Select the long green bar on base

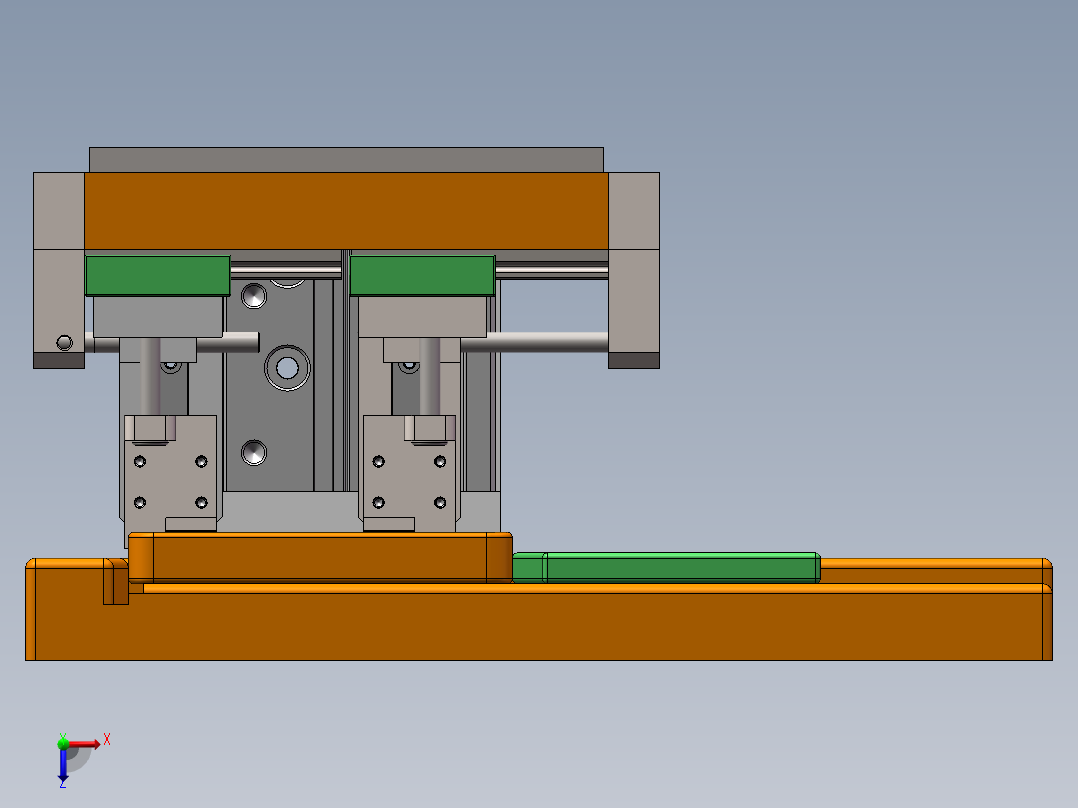[x=666, y=568]
